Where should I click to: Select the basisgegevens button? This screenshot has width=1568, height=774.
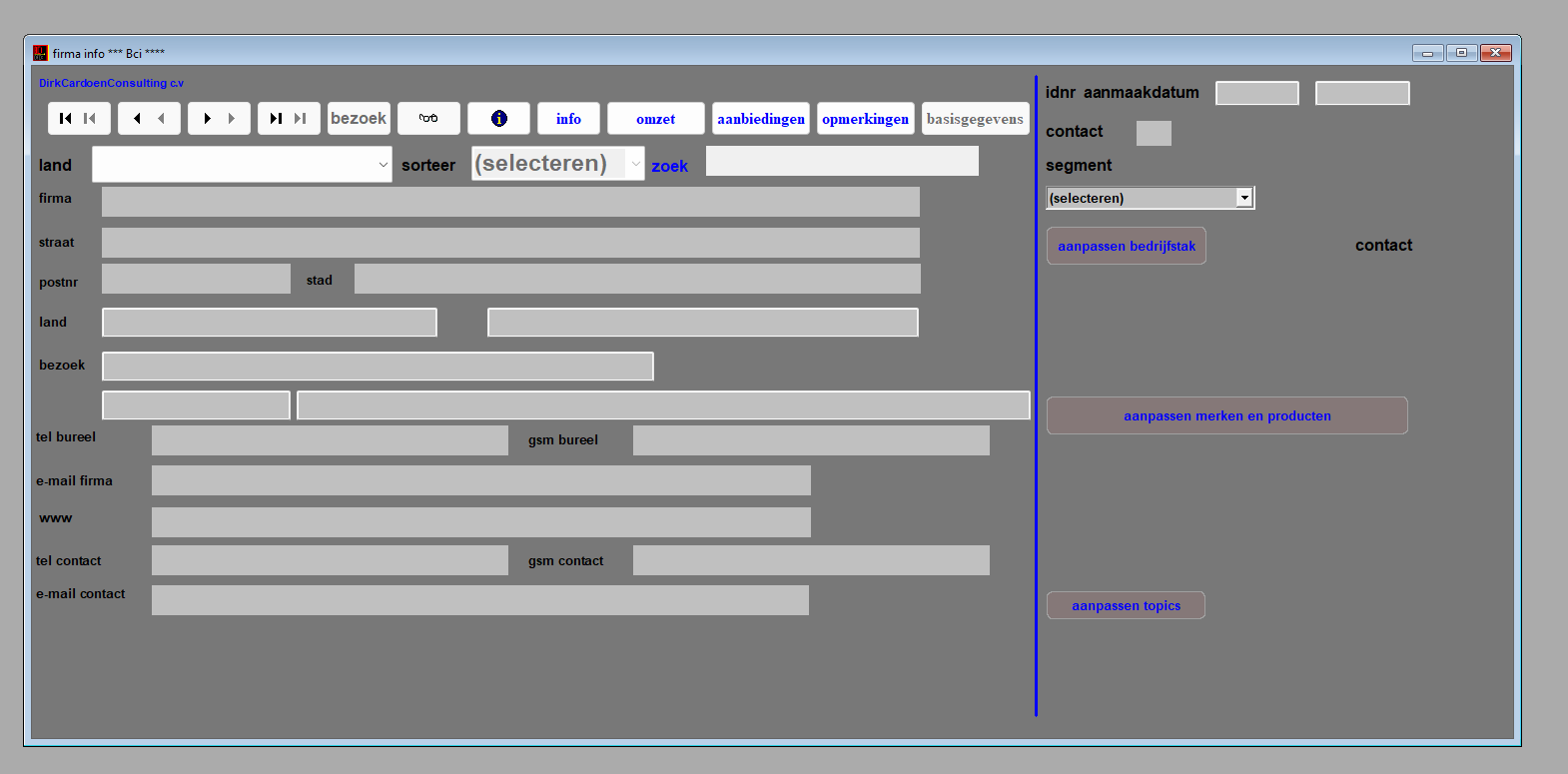click(x=975, y=119)
